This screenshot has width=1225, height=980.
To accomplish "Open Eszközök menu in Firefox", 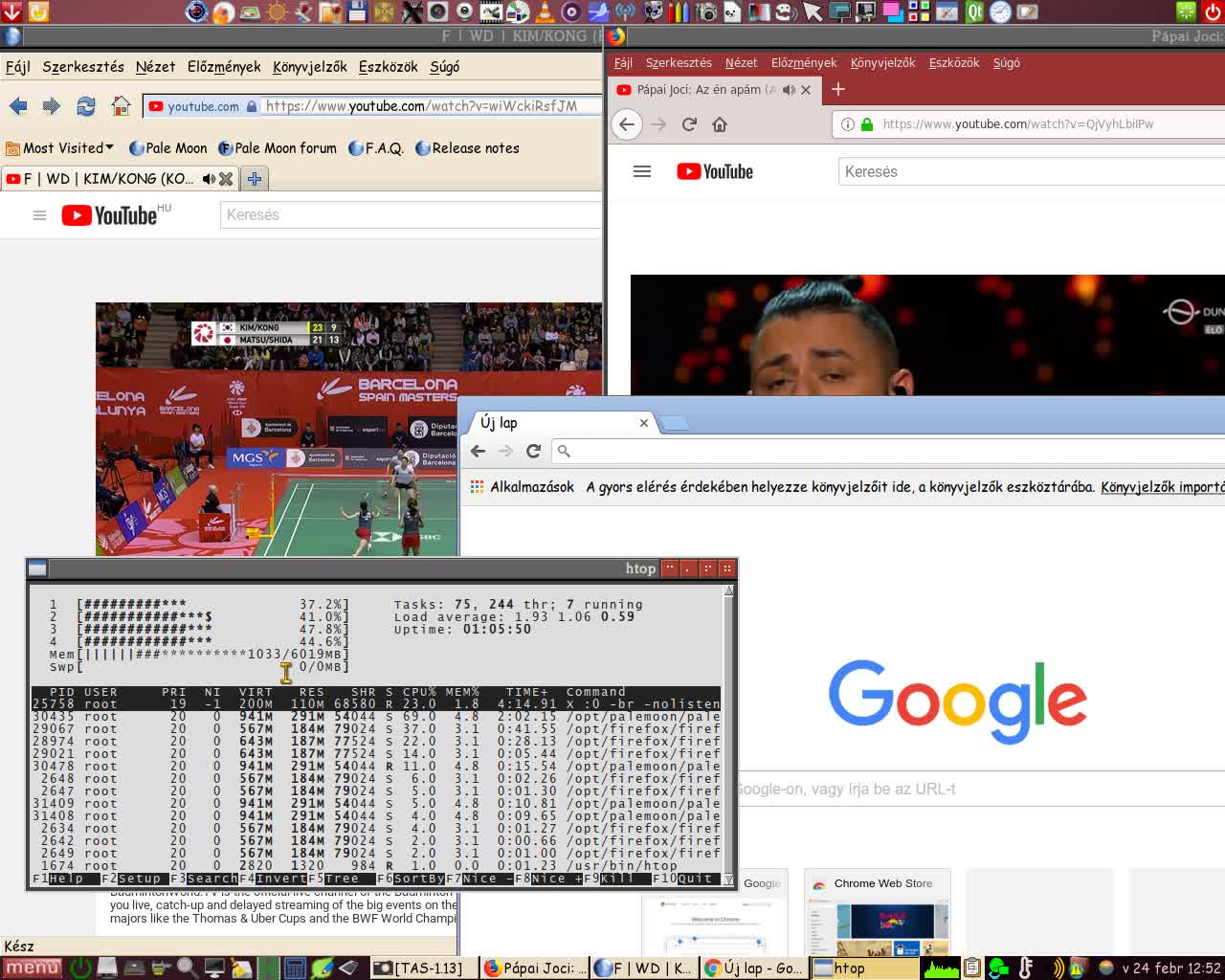I will [x=954, y=63].
